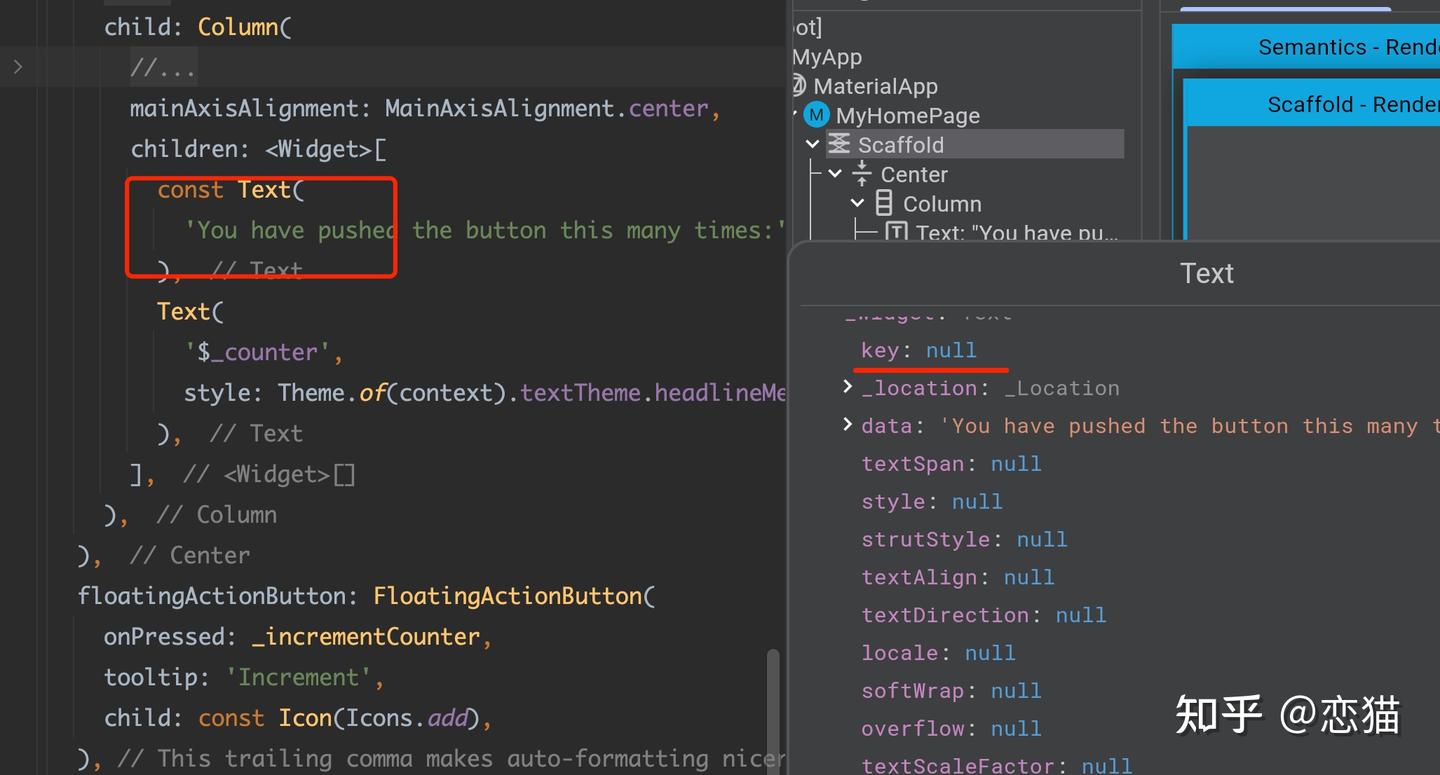The height and width of the screenshot is (775, 1440).
Task: Click the "textSpan: null" property row
Action: pos(951,463)
